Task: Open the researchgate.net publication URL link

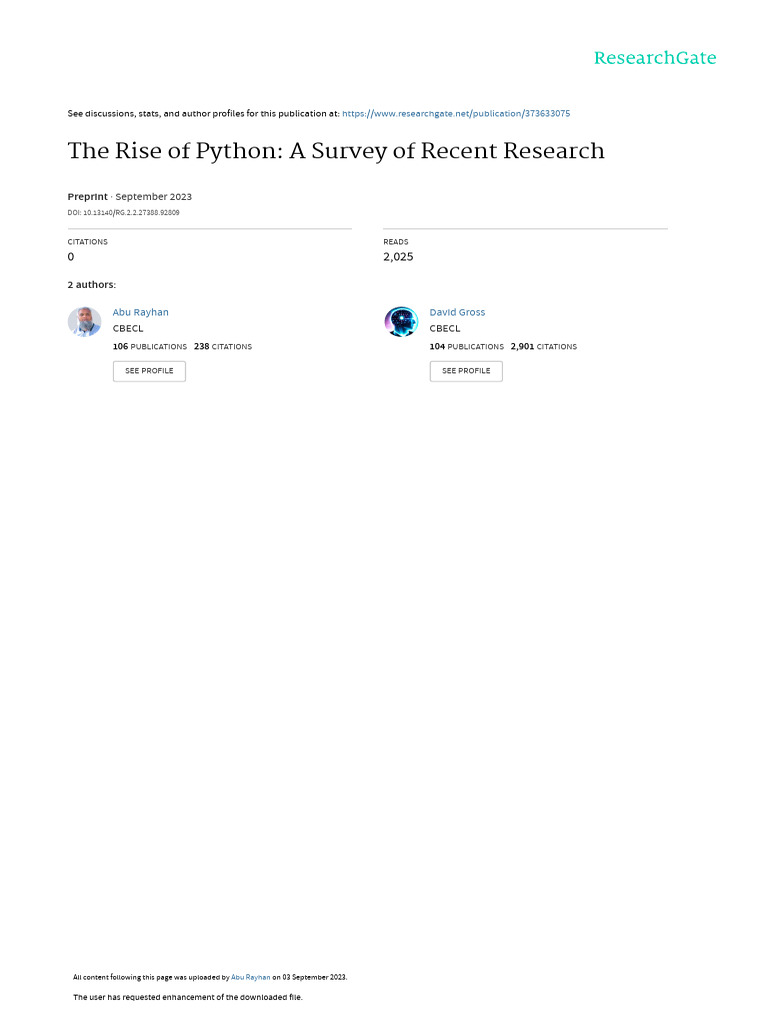Action: (x=456, y=114)
